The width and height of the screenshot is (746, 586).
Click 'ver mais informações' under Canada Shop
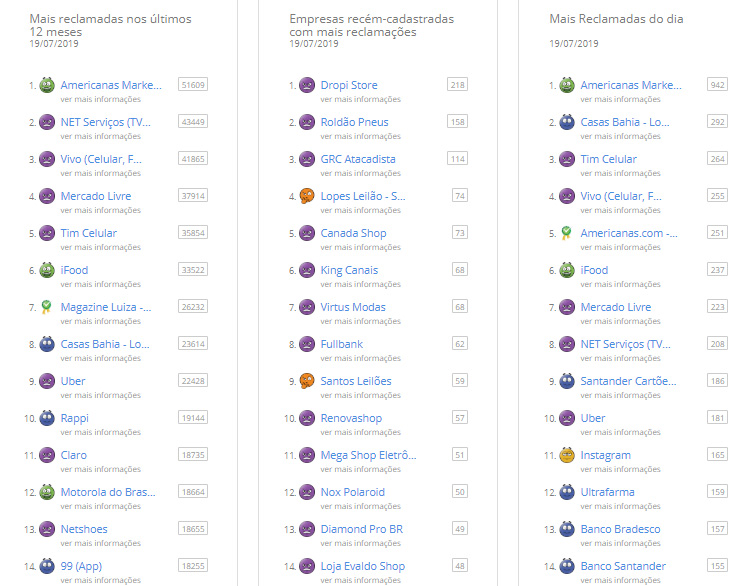(x=360, y=247)
